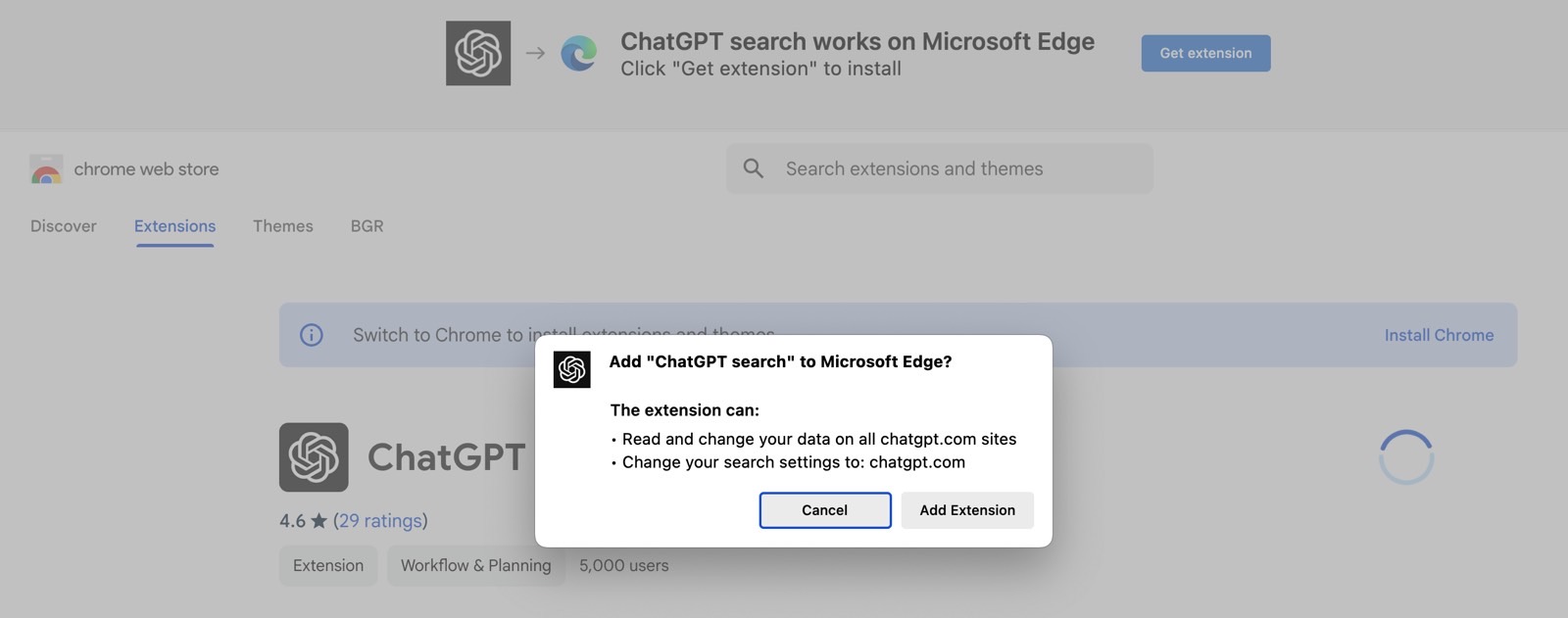The width and height of the screenshot is (1568, 618).
Task: Open the 29 ratings link
Action: [380, 521]
